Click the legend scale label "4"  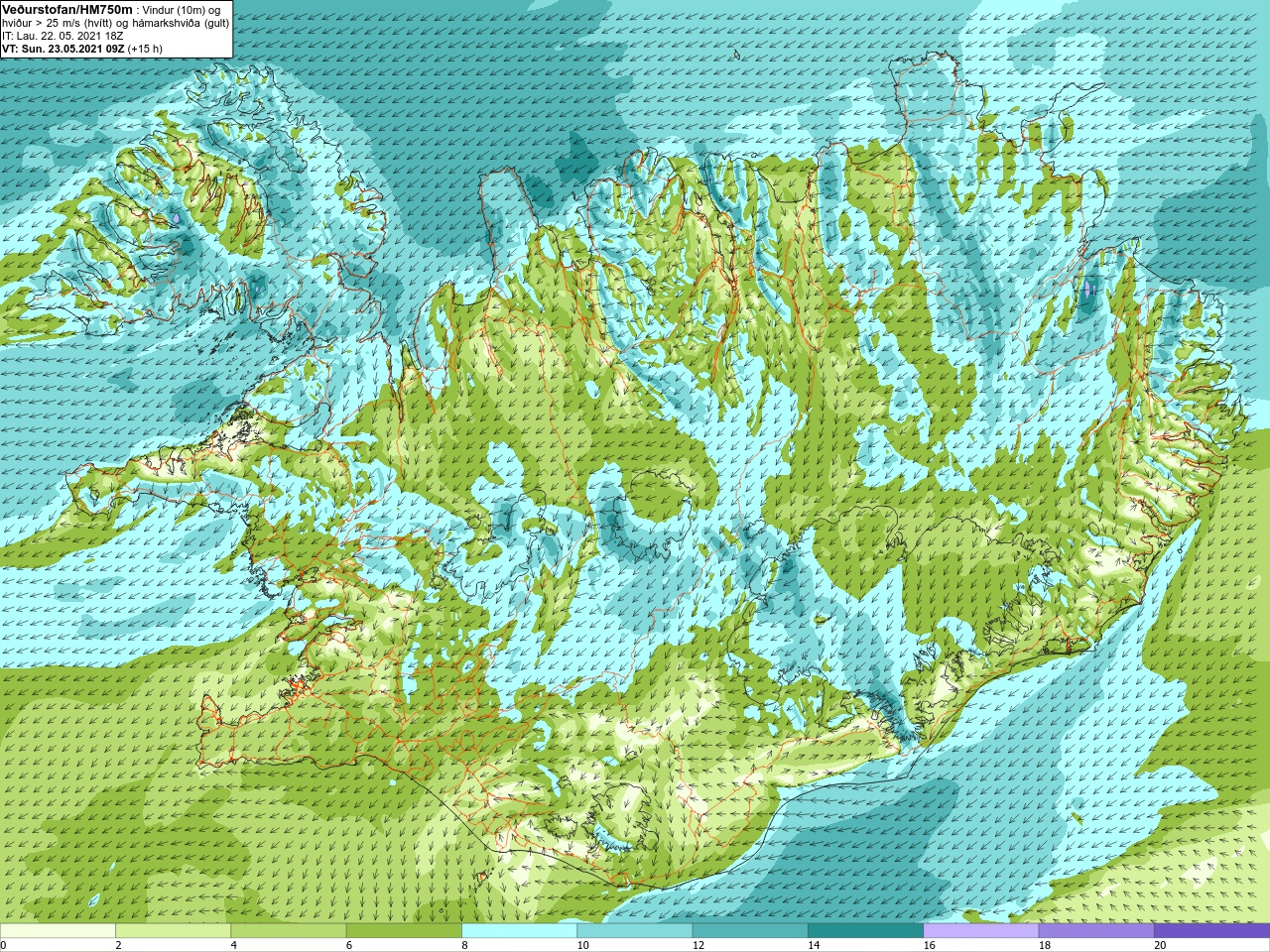[x=233, y=945]
